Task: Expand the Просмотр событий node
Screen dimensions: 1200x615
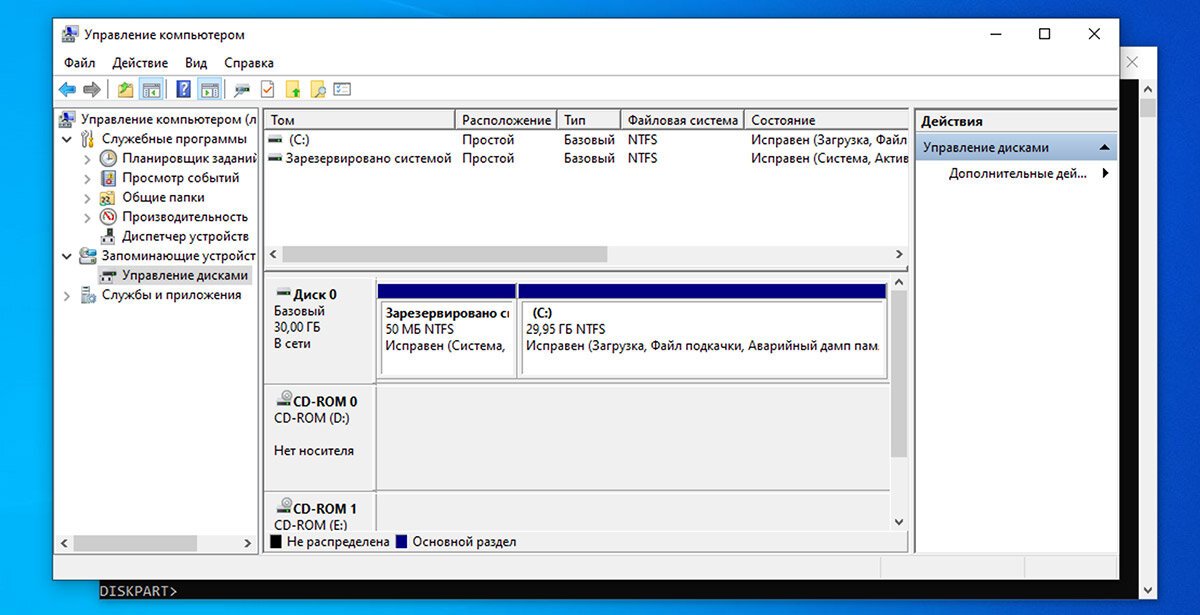Action: coord(88,178)
